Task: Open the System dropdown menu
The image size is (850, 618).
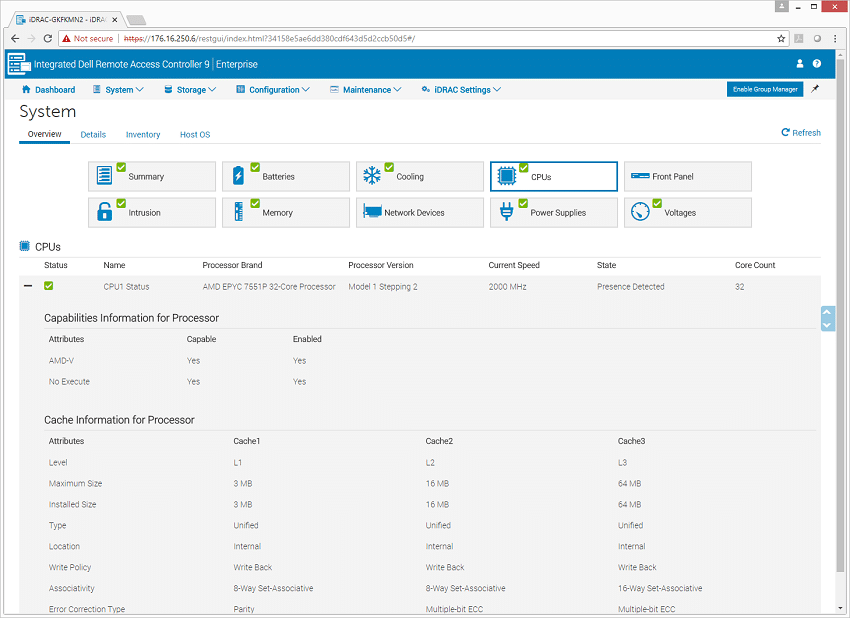Action: [118, 89]
